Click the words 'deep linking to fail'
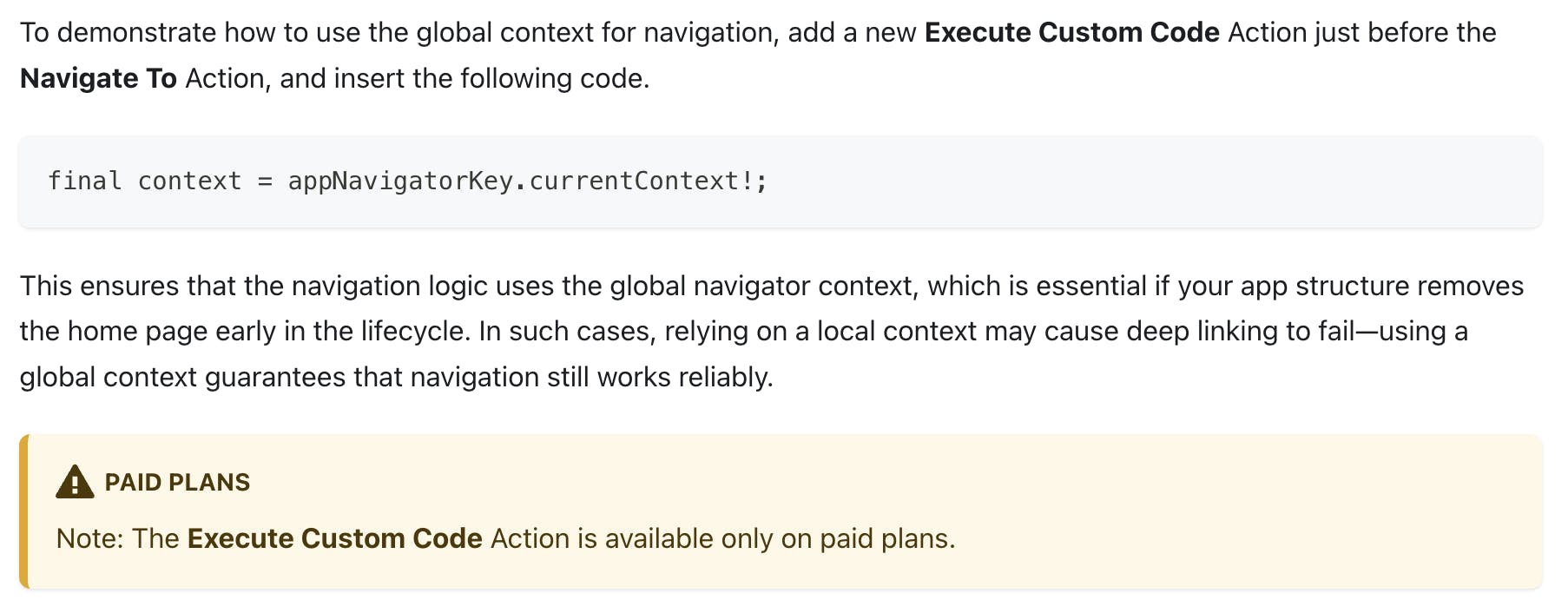 tap(1275, 331)
